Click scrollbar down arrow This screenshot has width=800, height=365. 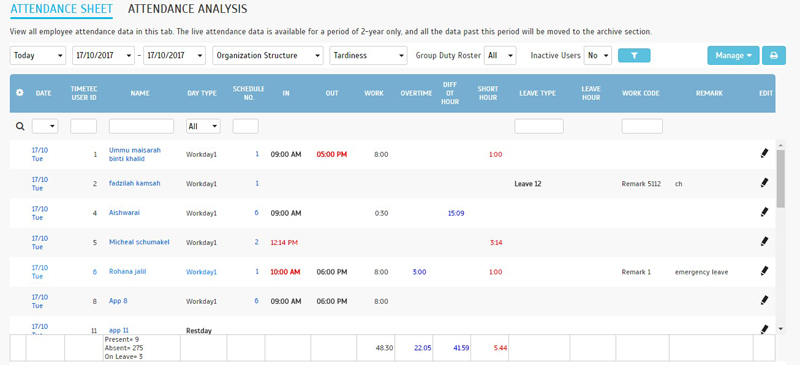tap(780, 328)
